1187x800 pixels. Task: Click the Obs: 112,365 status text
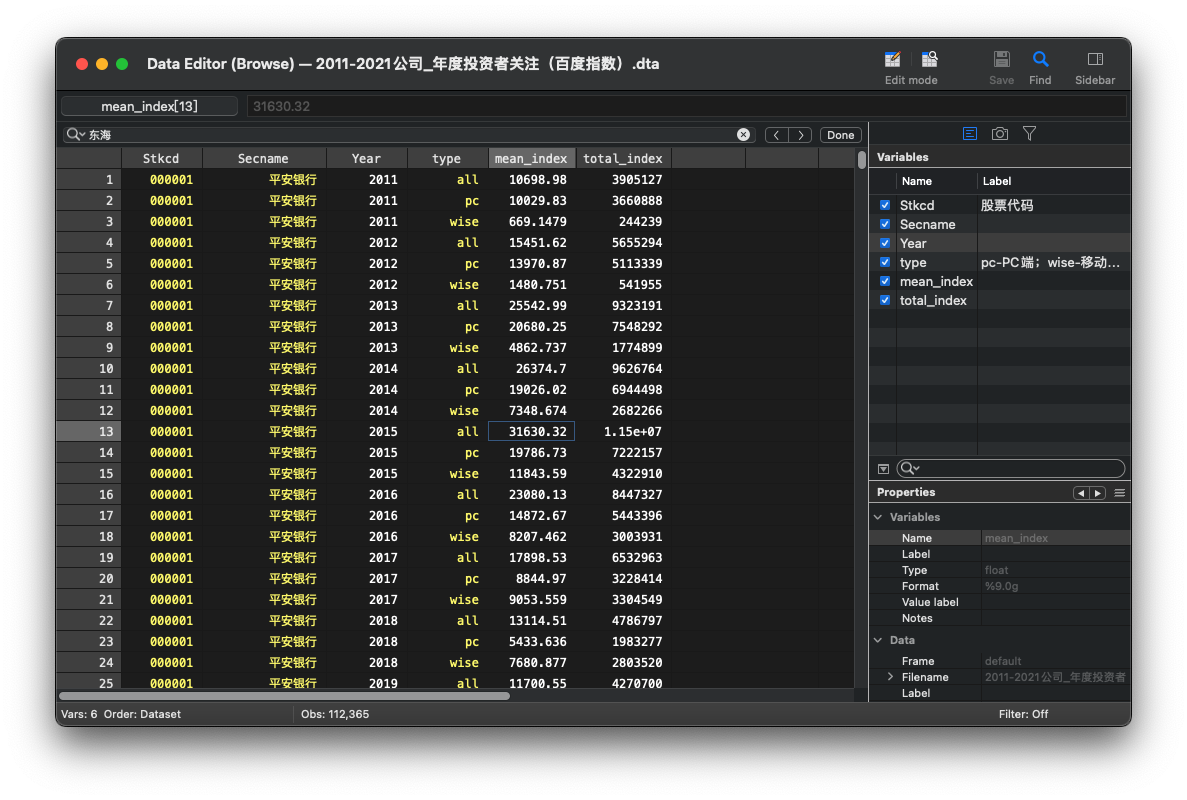coord(335,714)
